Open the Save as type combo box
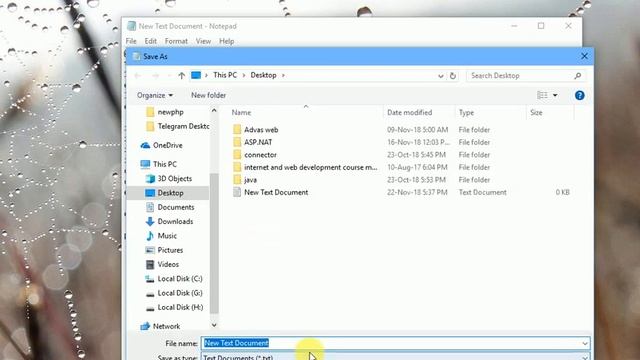640x360 pixels. point(395,357)
